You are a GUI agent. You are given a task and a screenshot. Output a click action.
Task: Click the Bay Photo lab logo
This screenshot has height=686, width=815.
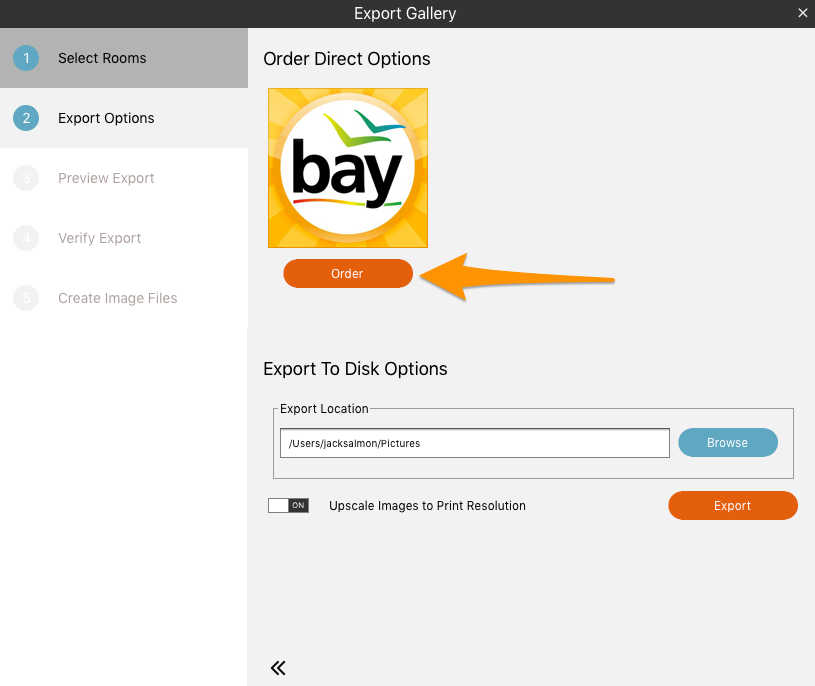[x=348, y=168]
